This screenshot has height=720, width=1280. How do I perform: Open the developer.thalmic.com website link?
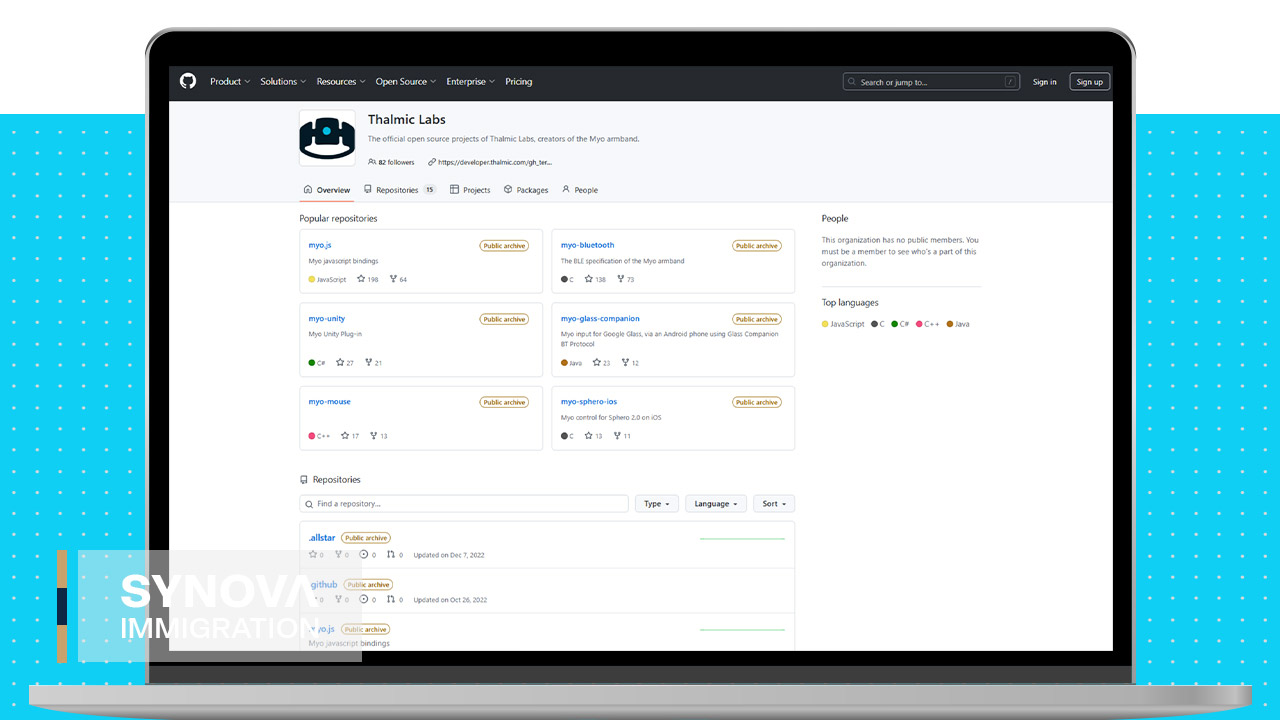[495, 162]
